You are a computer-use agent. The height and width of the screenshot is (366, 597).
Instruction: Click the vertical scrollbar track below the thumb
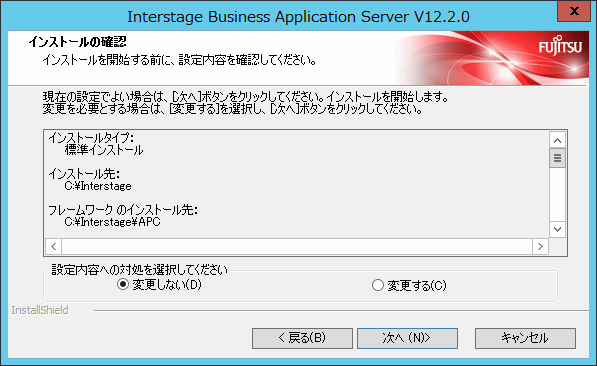point(557,194)
